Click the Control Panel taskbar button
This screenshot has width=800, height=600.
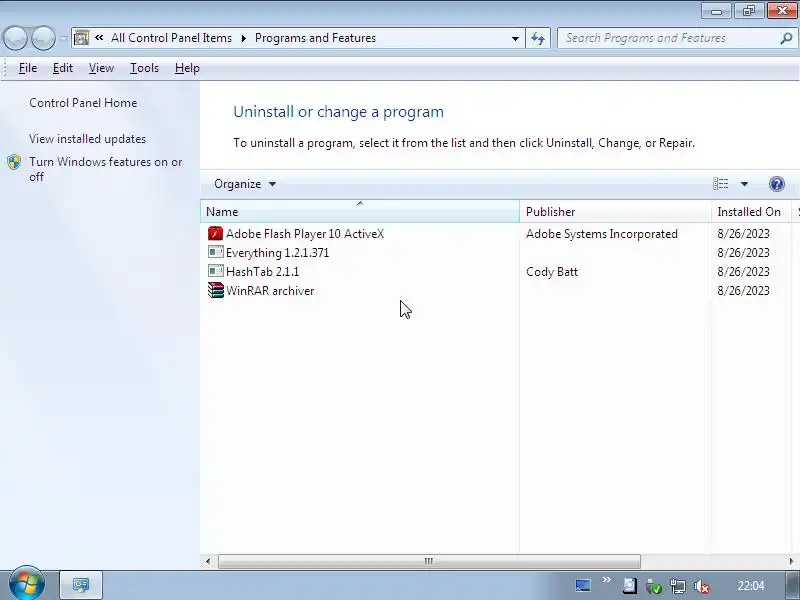point(81,585)
